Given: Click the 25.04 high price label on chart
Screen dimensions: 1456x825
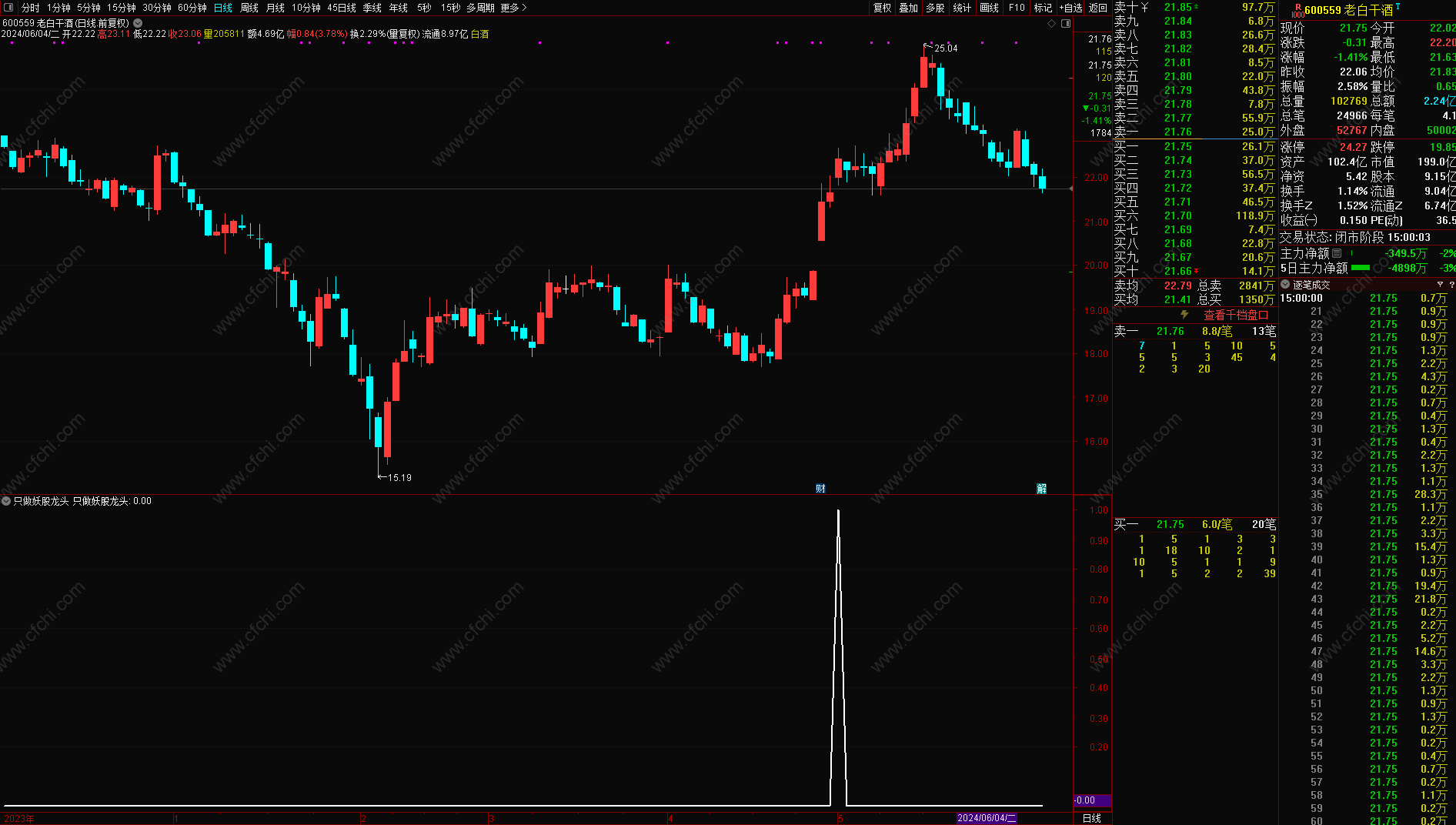Looking at the screenshot, I should click(946, 48).
